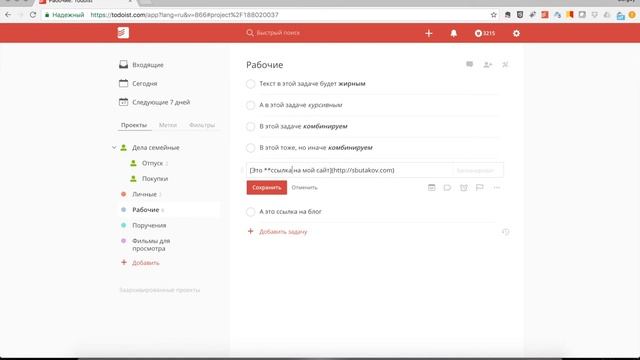Viewport: 640px width, 360px height.
Task: Switch to Фильтры tab
Action: tap(202, 125)
